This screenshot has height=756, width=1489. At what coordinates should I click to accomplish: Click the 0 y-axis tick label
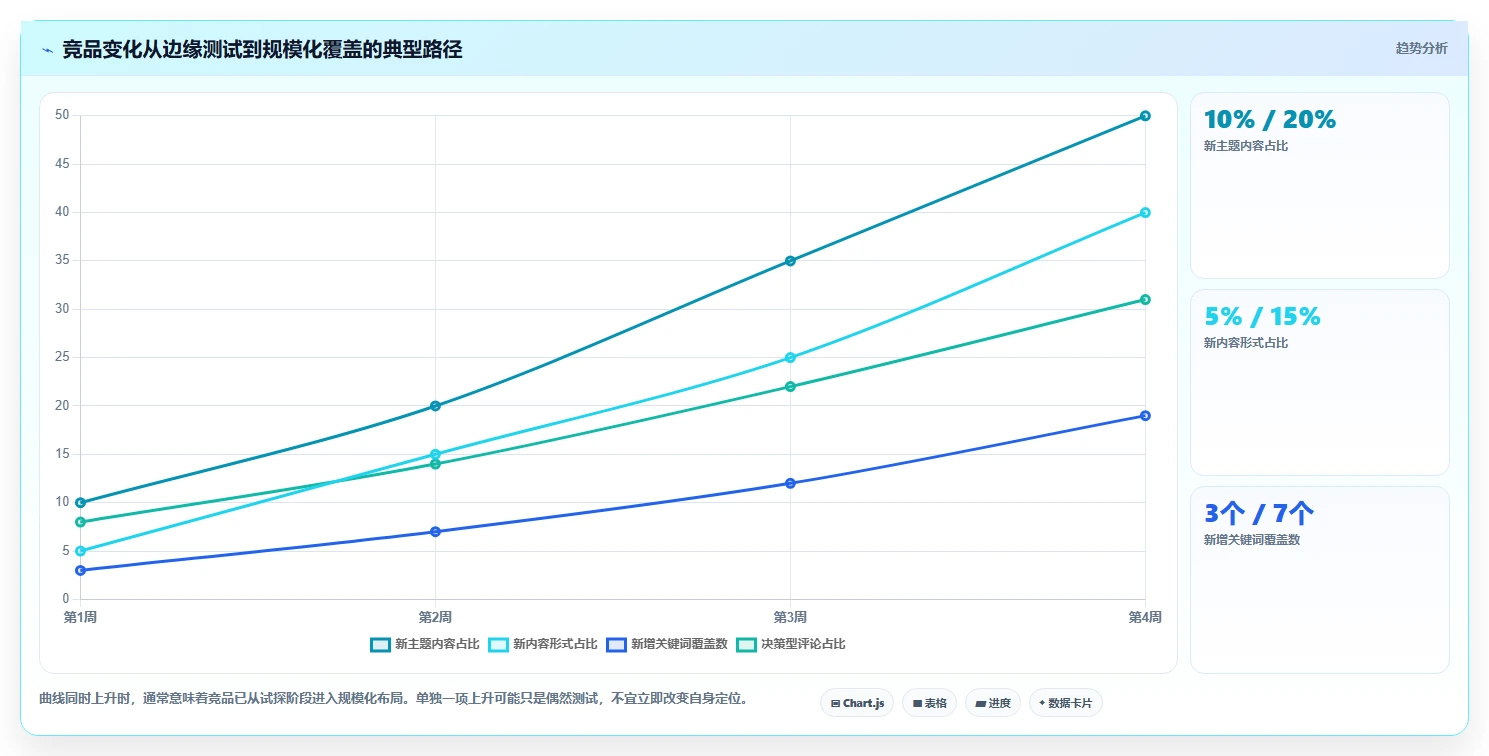point(65,599)
